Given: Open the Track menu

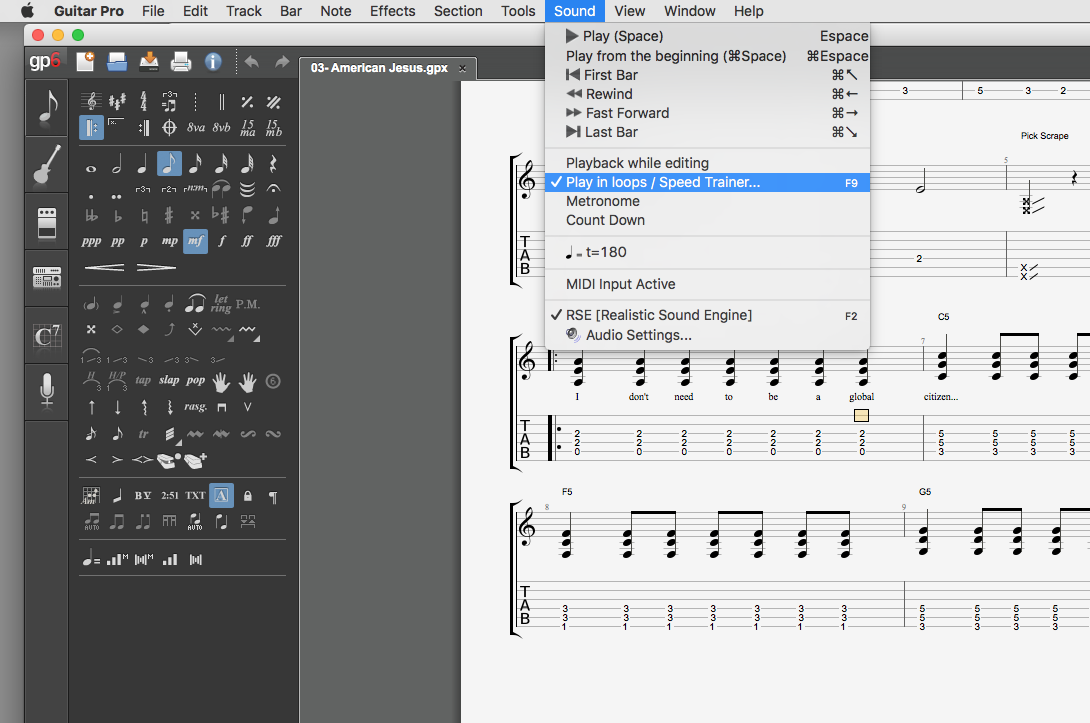Looking at the screenshot, I should click(243, 11).
